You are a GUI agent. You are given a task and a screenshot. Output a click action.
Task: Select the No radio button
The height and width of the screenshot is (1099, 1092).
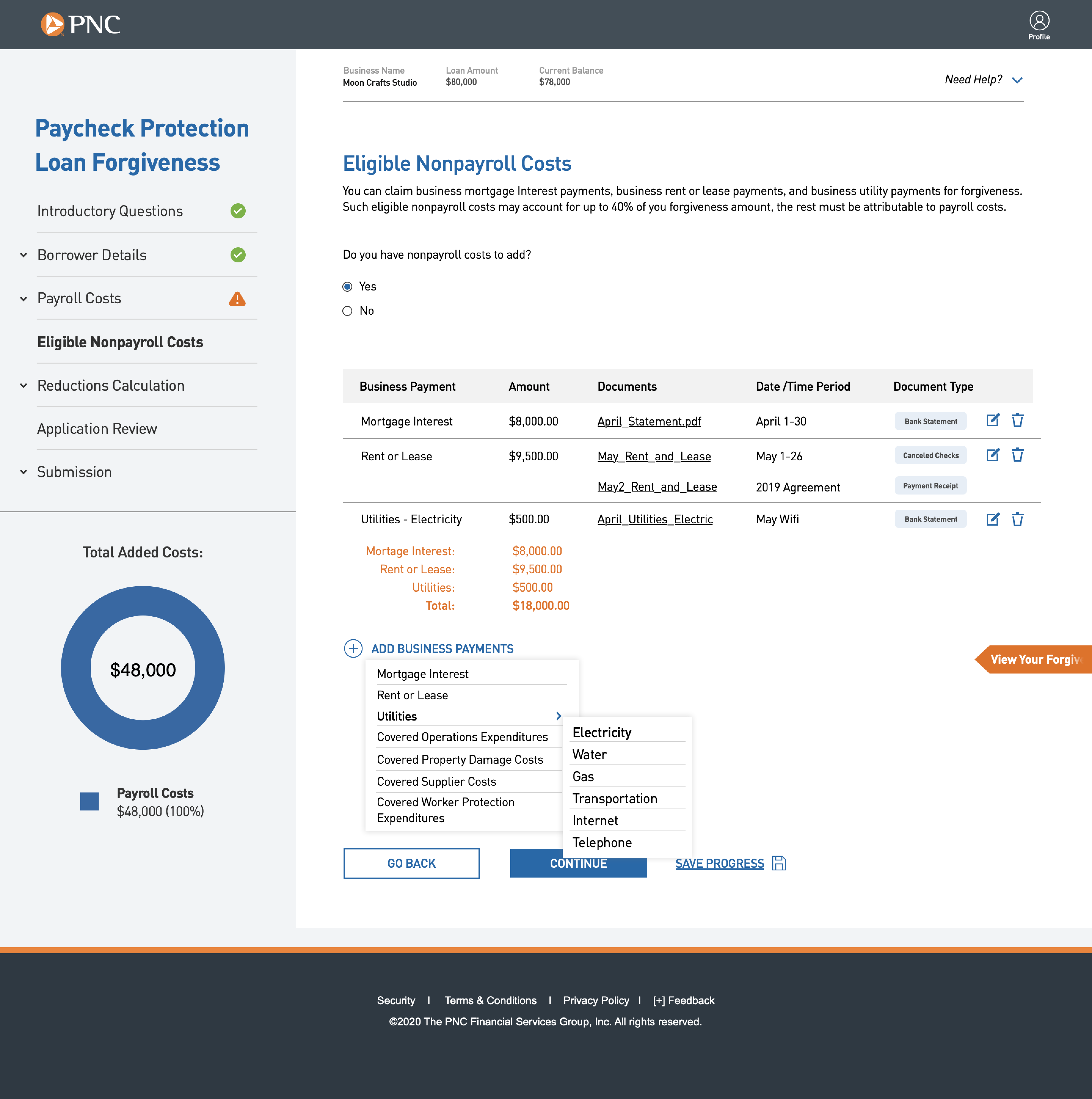(348, 311)
